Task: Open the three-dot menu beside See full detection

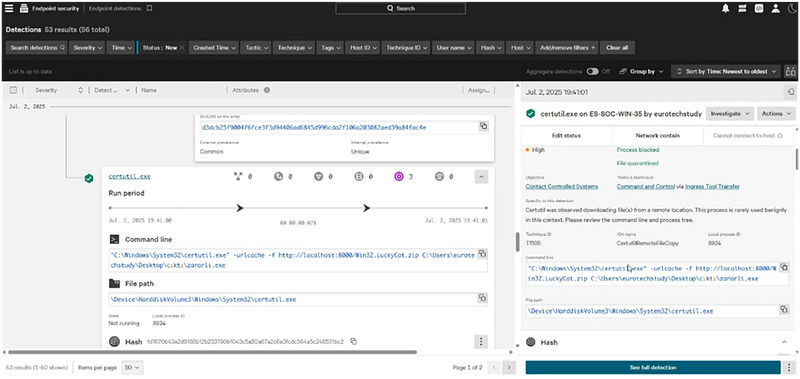Action: [x=789, y=367]
